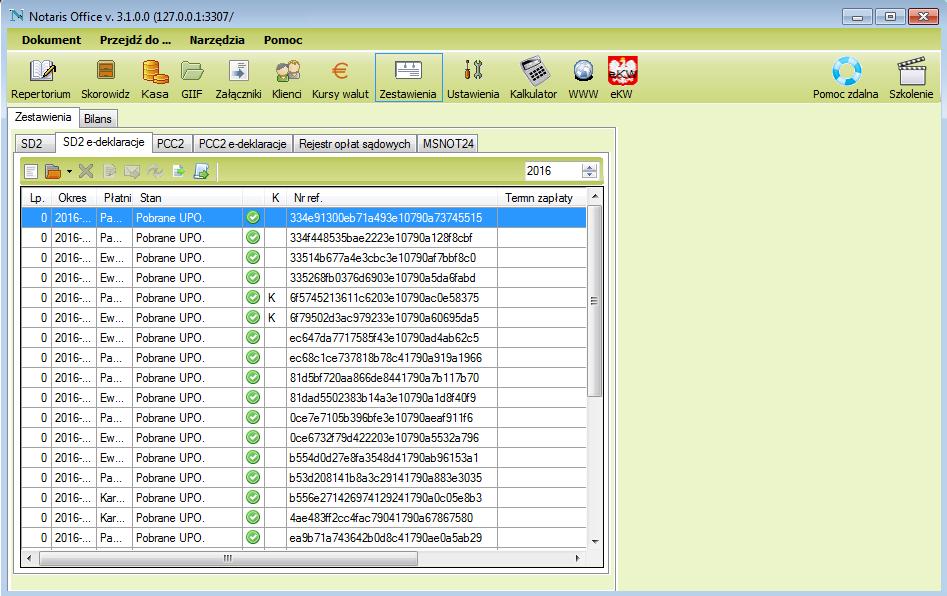Open Kursy walut exchange rates
The image size is (947, 596).
click(340, 79)
